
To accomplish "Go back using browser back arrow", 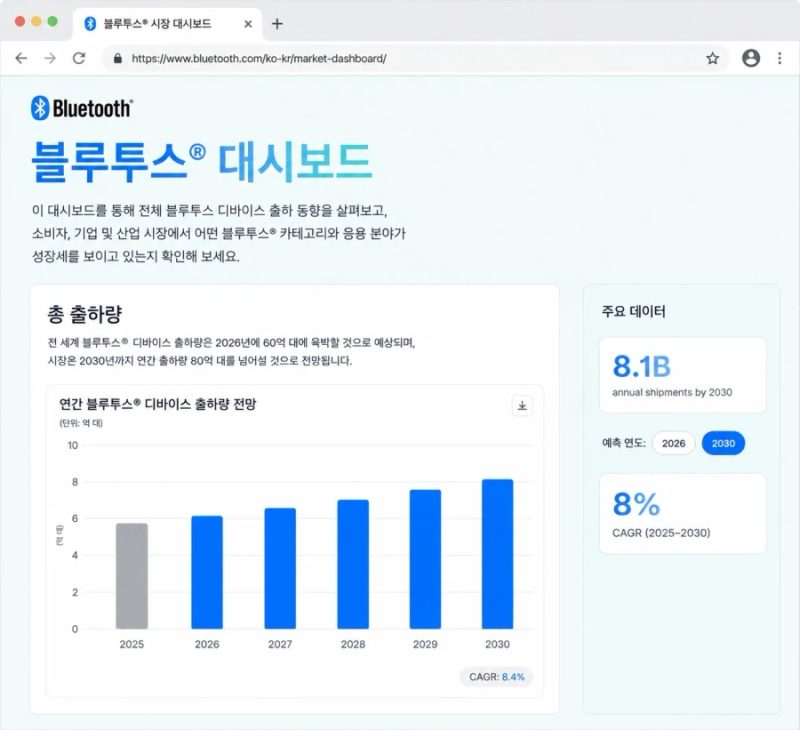I will [21, 58].
